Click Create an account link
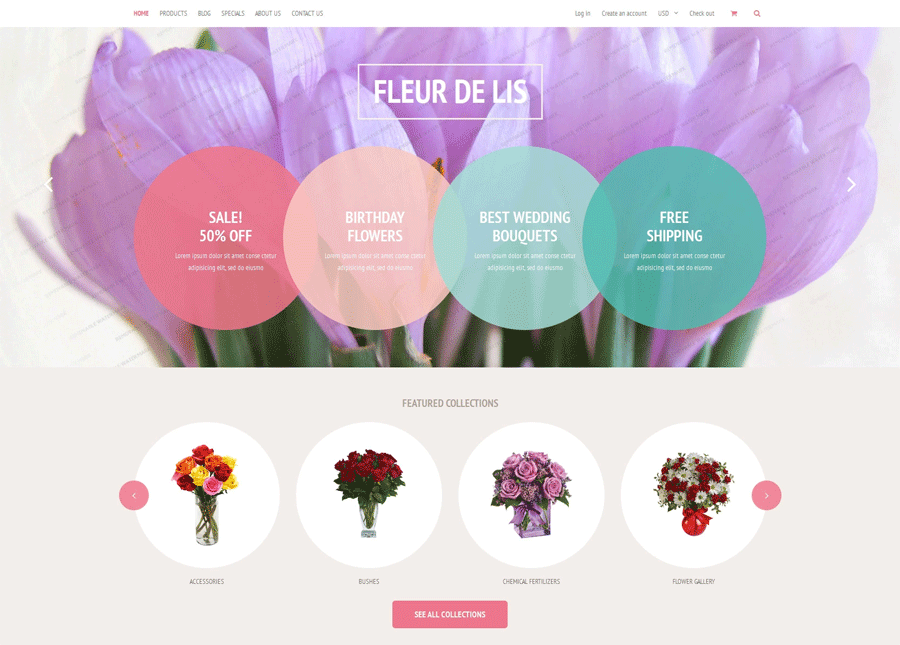Screen dimensions: 900x645 [x=624, y=13]
